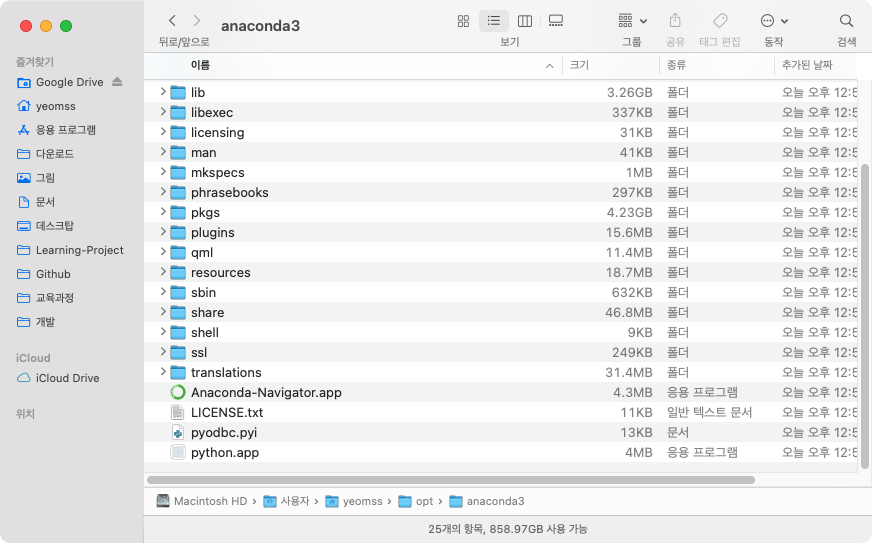Click opt folder in path bar

point(416,501)
